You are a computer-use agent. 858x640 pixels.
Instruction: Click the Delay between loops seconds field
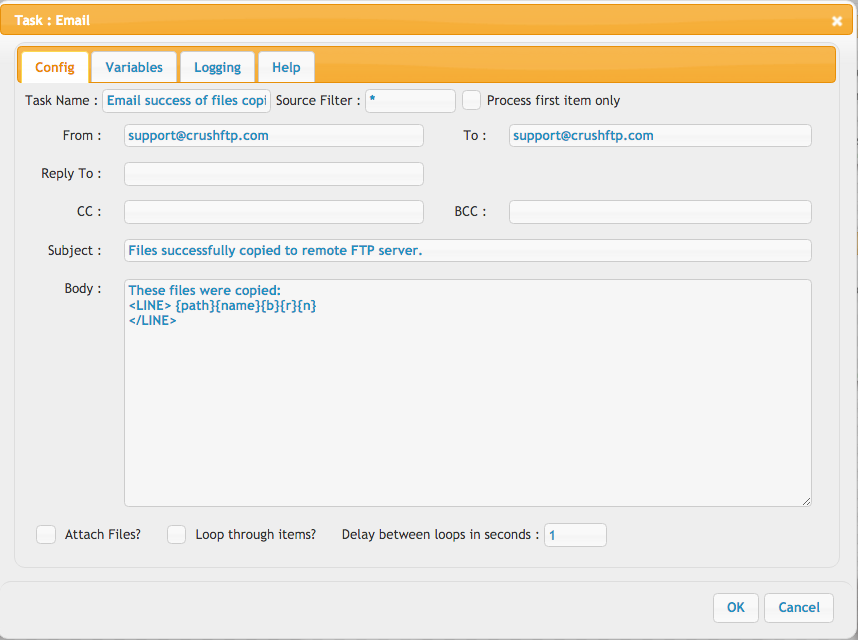pyautogui.click(x=575, y=535)
